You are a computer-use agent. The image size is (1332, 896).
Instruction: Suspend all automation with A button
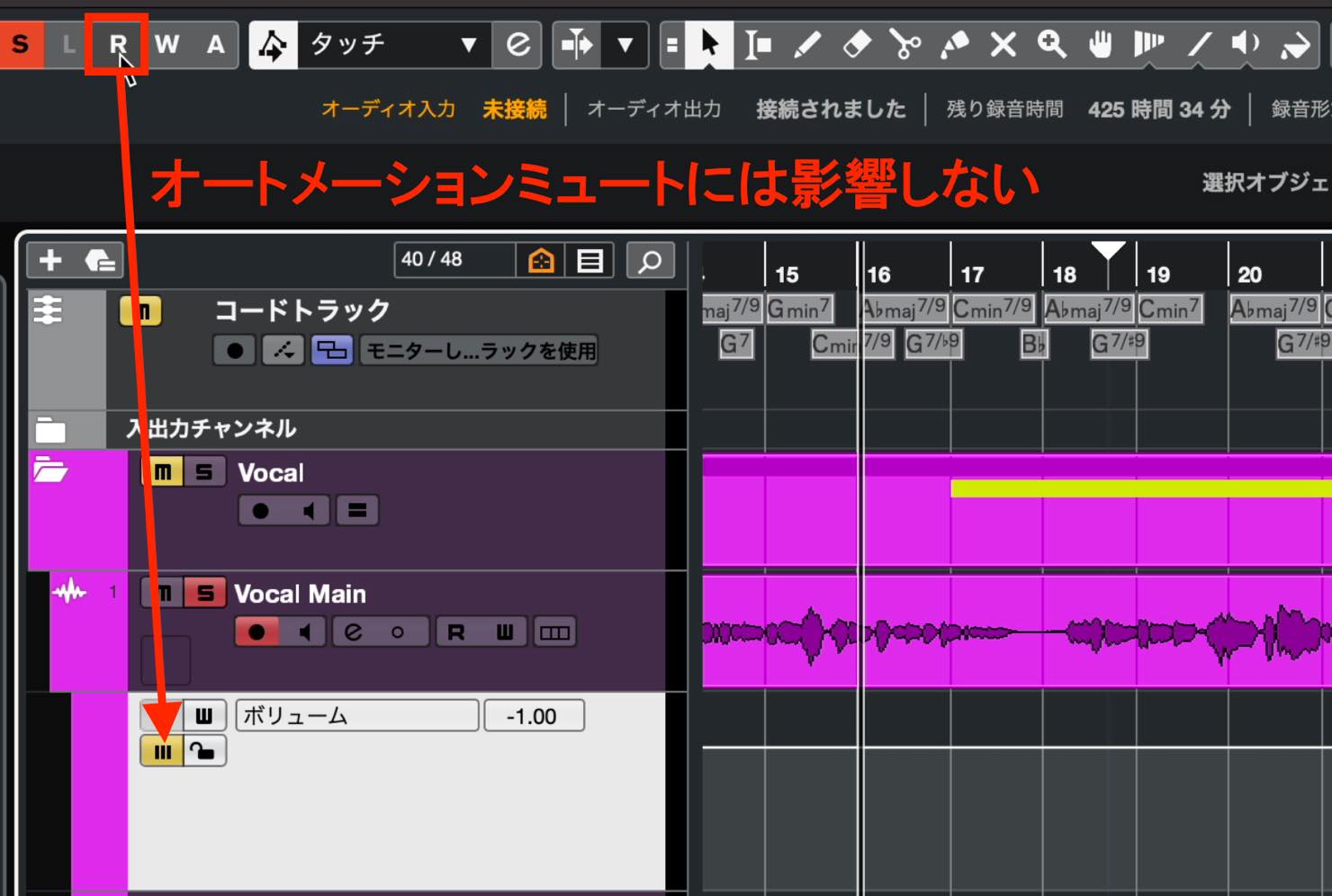215,44
